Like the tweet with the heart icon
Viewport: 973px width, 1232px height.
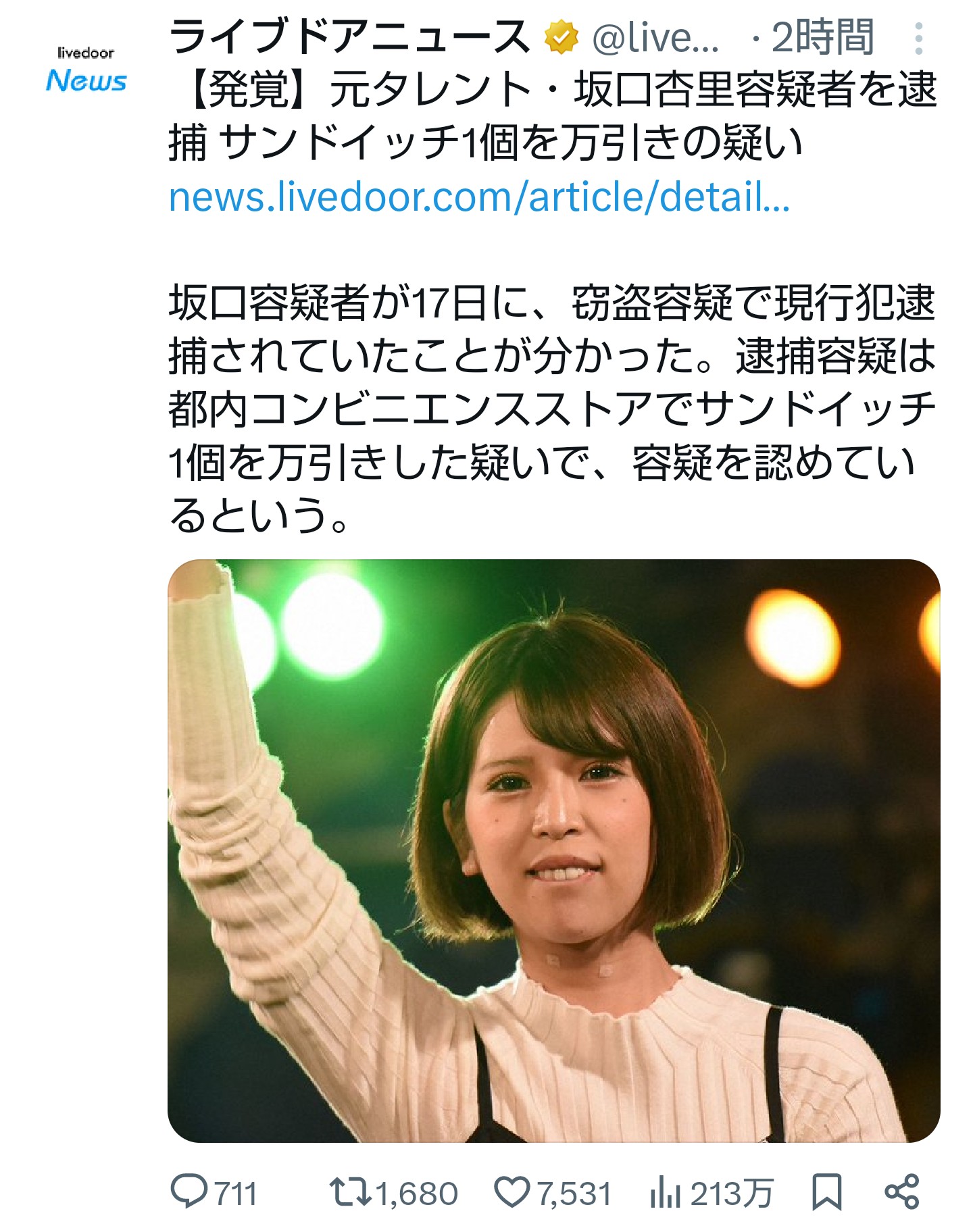512,1192
